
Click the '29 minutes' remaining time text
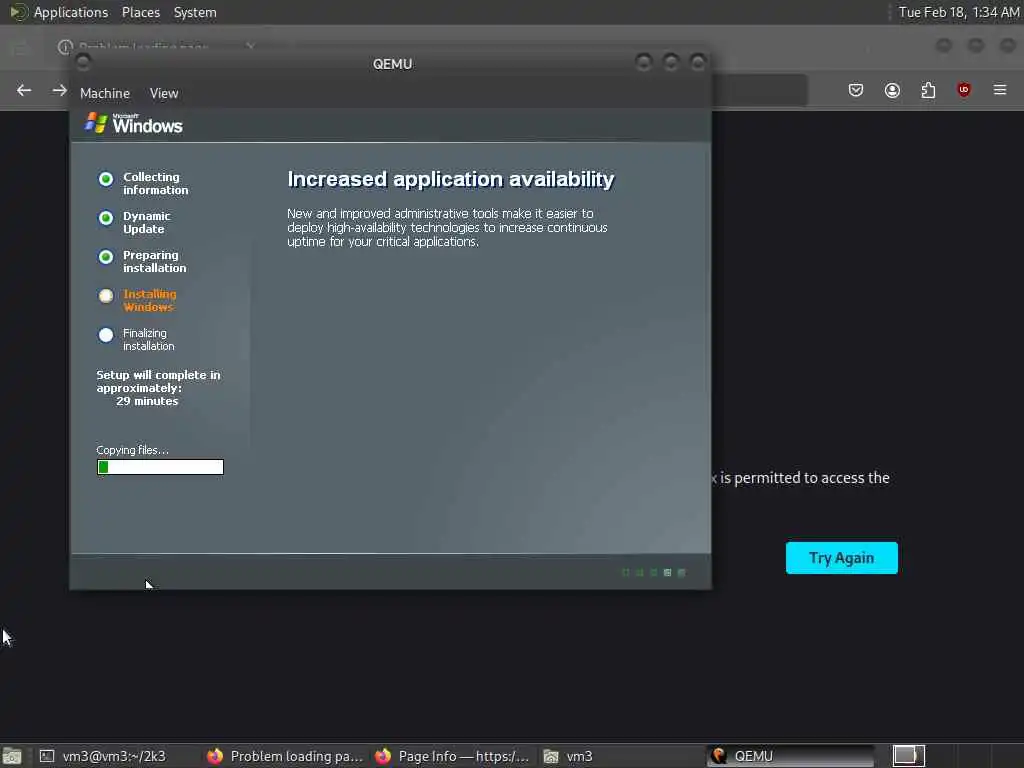147,401
